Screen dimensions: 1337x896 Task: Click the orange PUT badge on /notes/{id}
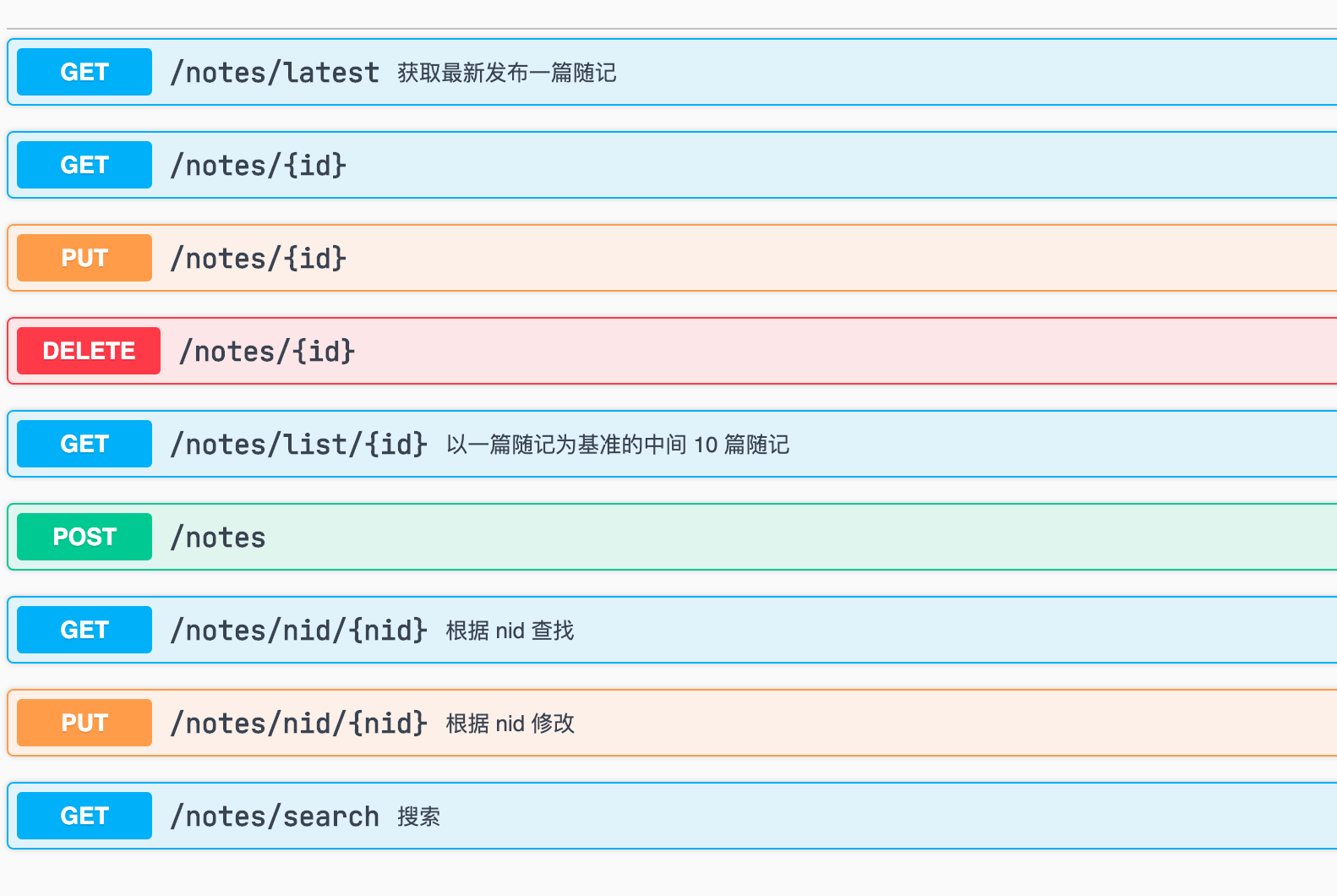tap(83, 258)
